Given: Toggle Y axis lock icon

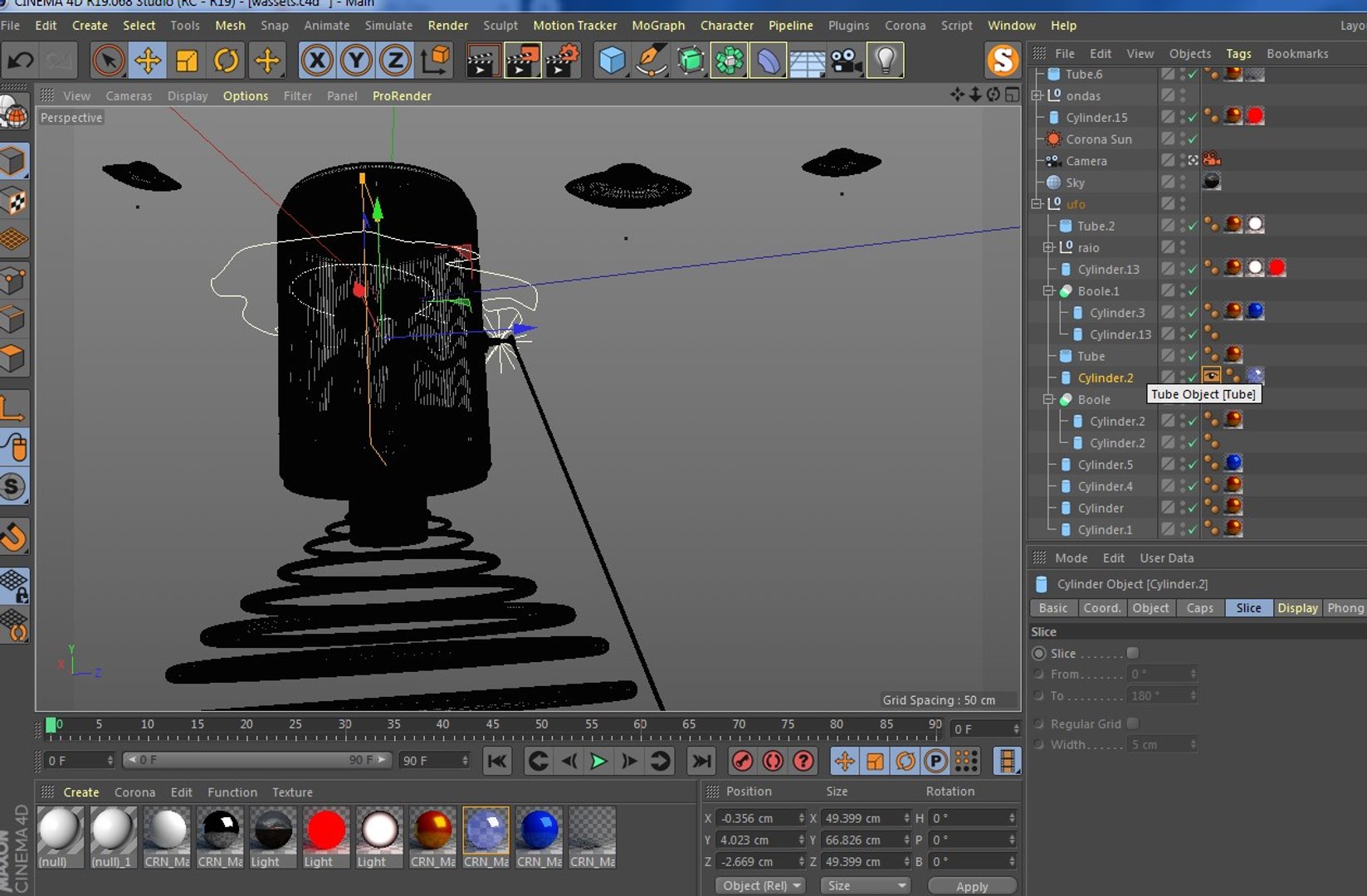Looking at the screenshot, I should (356, 61).
